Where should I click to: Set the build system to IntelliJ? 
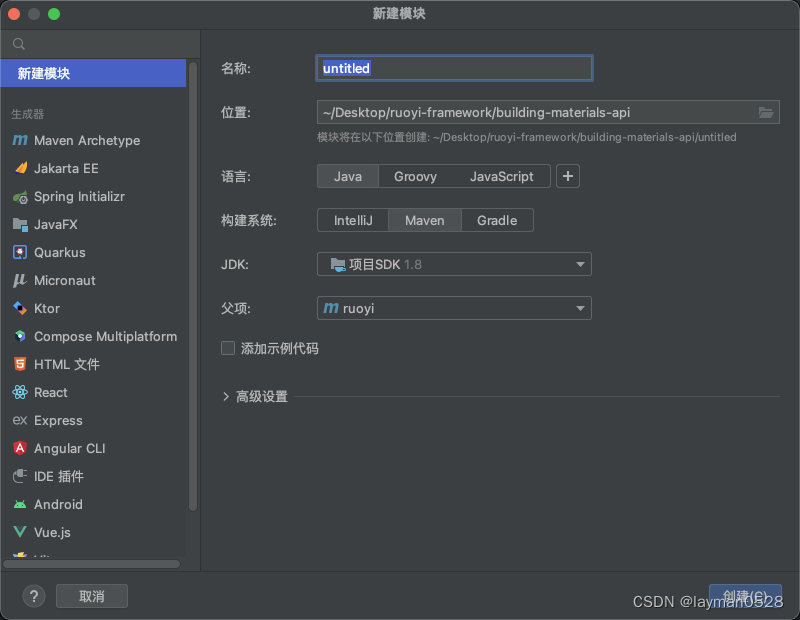353,220
